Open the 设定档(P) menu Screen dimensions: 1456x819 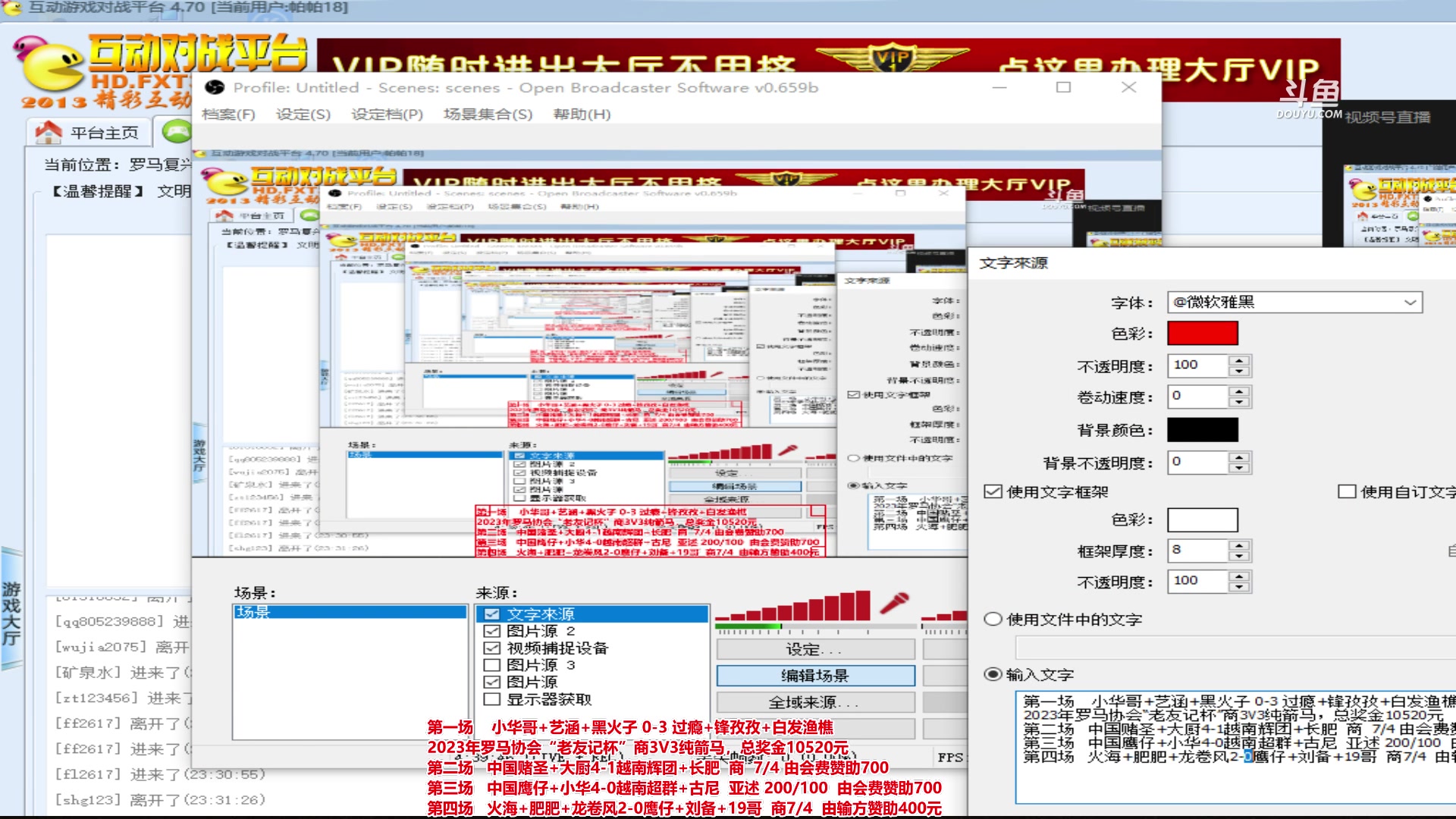387,115
